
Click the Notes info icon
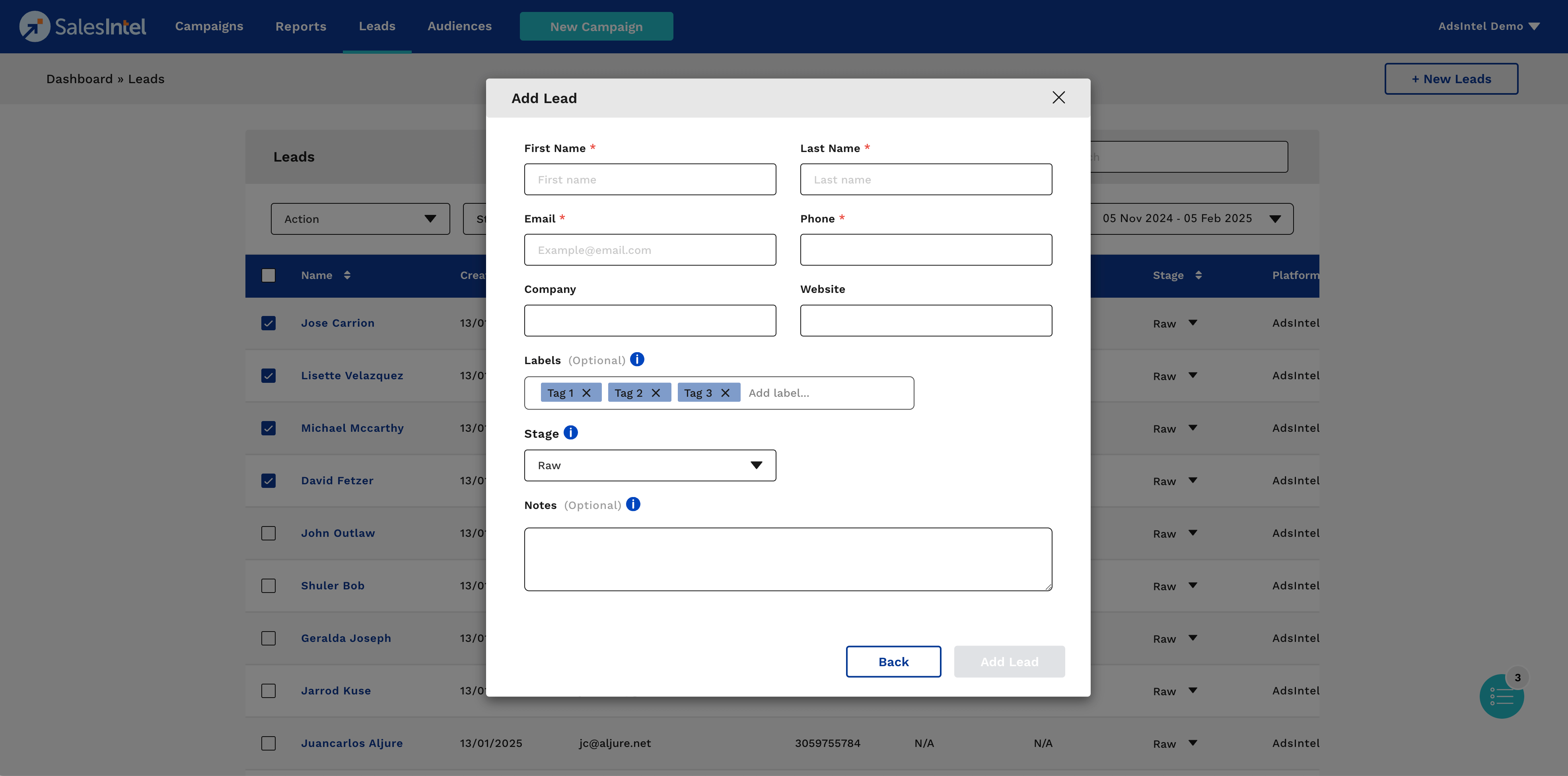click(633, 504)
